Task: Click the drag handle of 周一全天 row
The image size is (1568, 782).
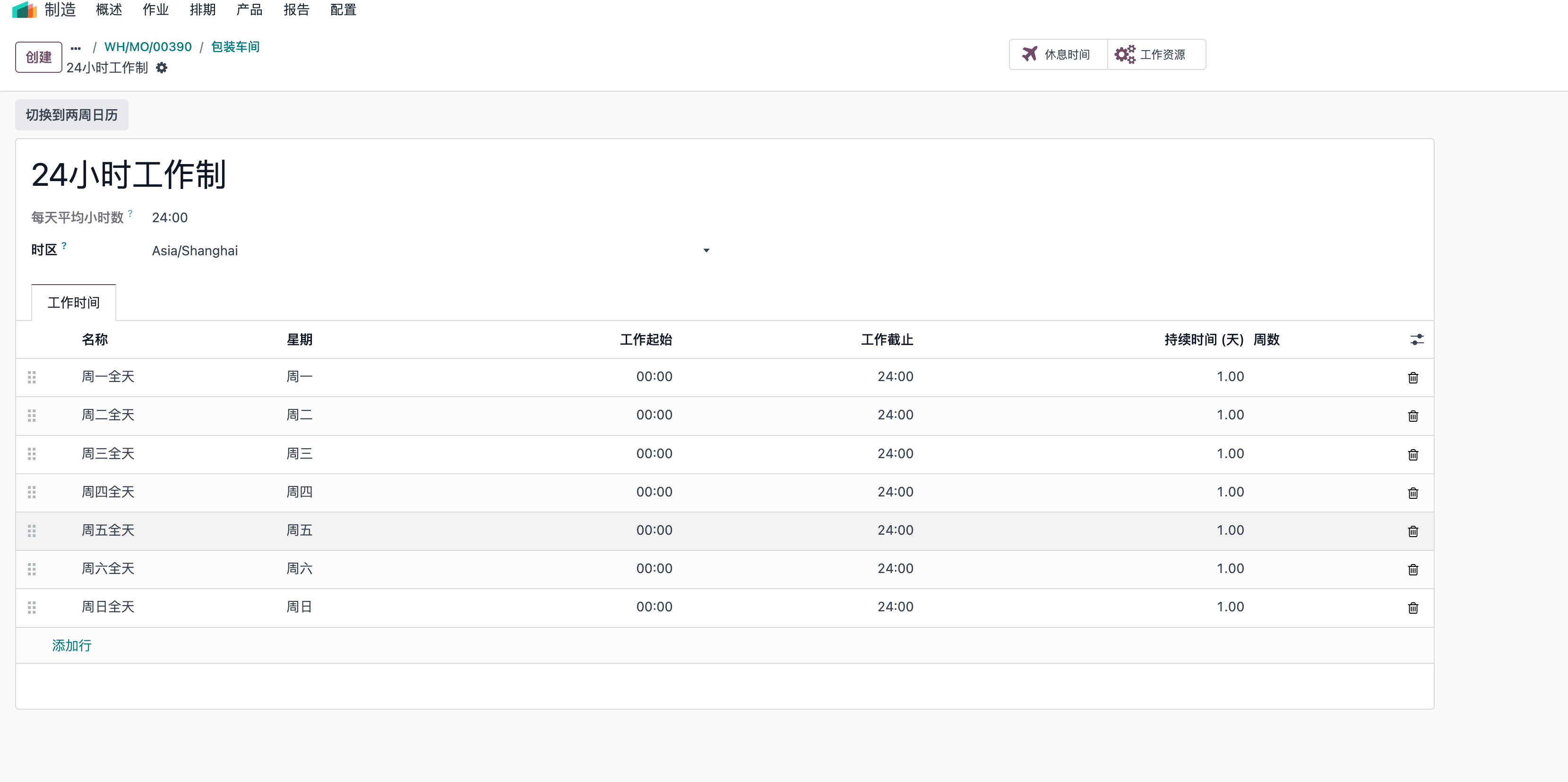Action: point(32,377)
